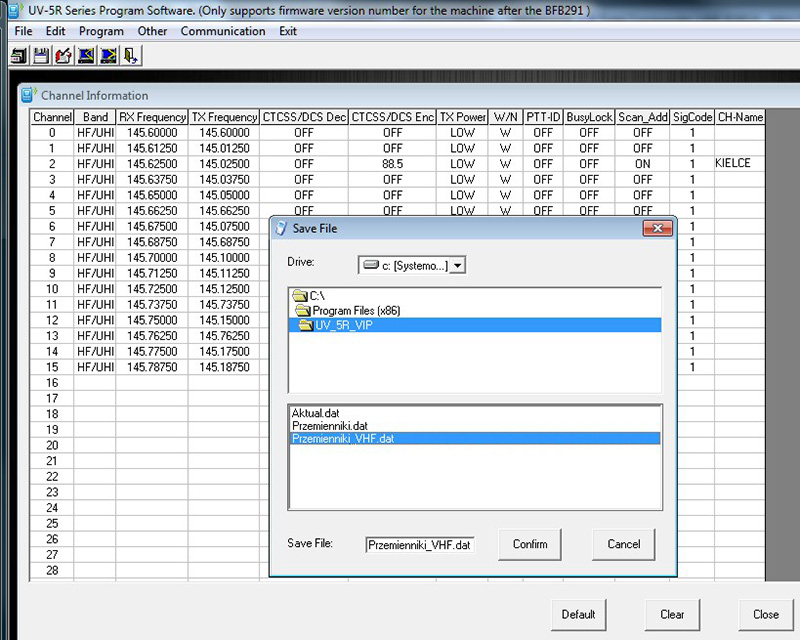Click RX frequency 145.61250 cell

152,148
